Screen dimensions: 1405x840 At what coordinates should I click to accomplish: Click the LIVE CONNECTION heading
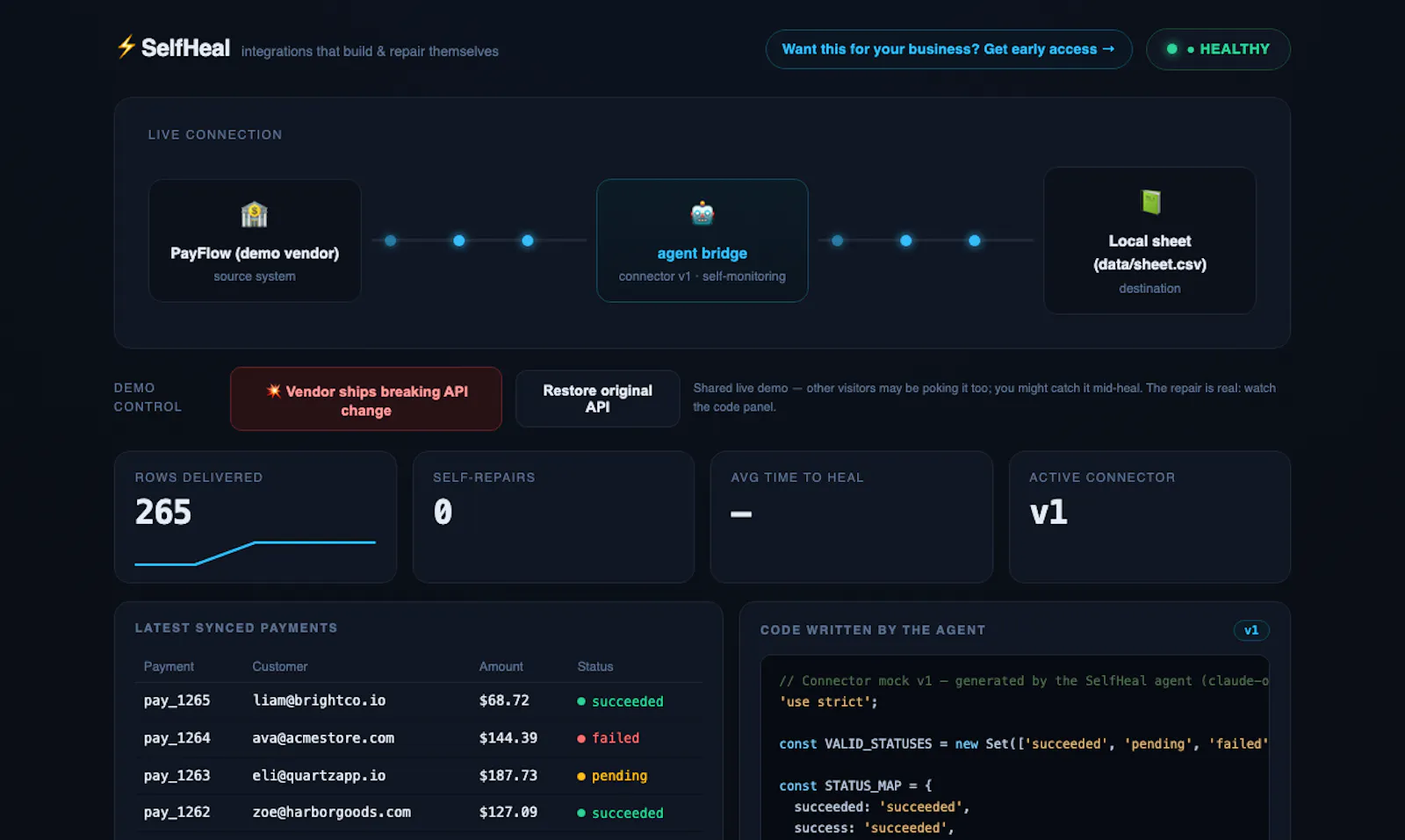tap(215, 135)
